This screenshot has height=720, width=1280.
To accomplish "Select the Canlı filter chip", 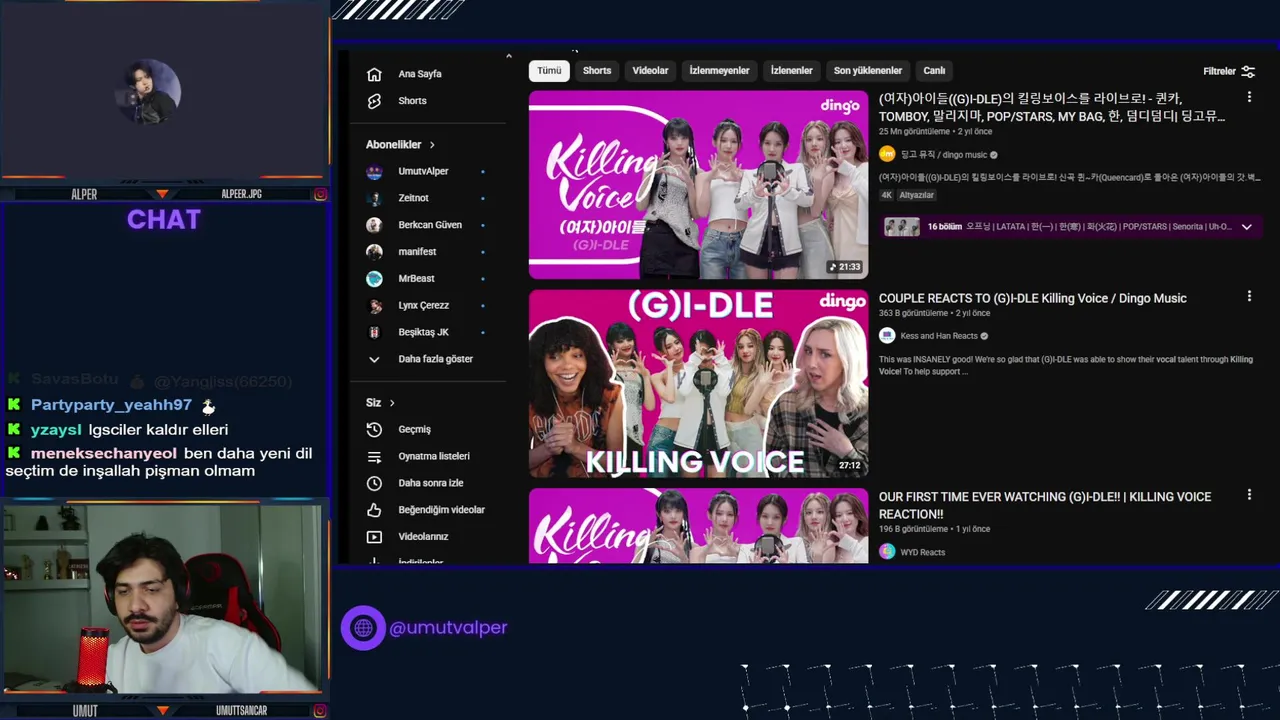I will (x=934, y=71).
